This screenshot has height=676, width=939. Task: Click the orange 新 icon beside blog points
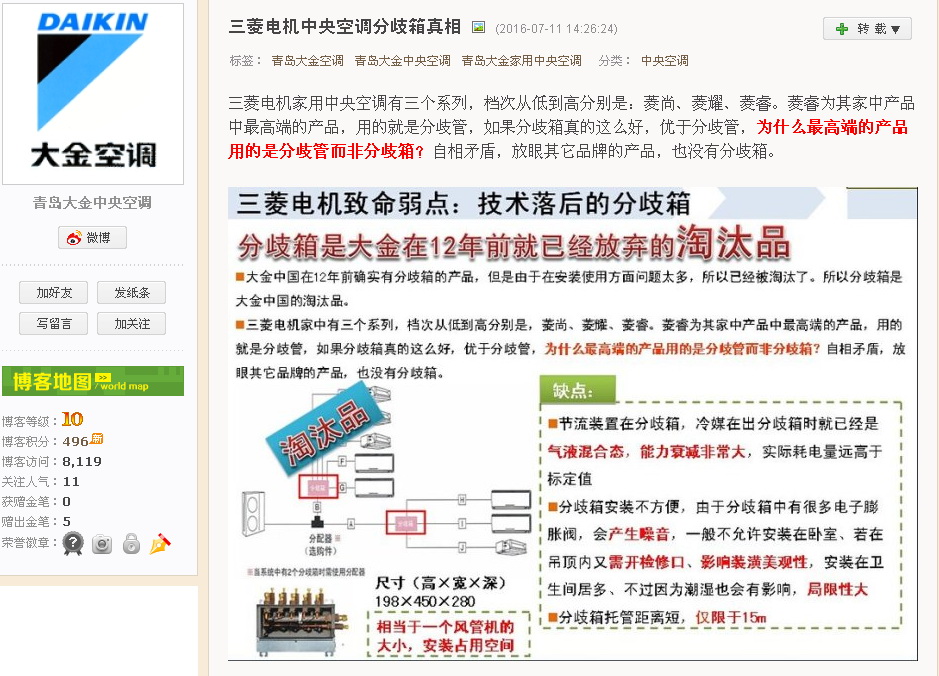click(x=96, y=439)
